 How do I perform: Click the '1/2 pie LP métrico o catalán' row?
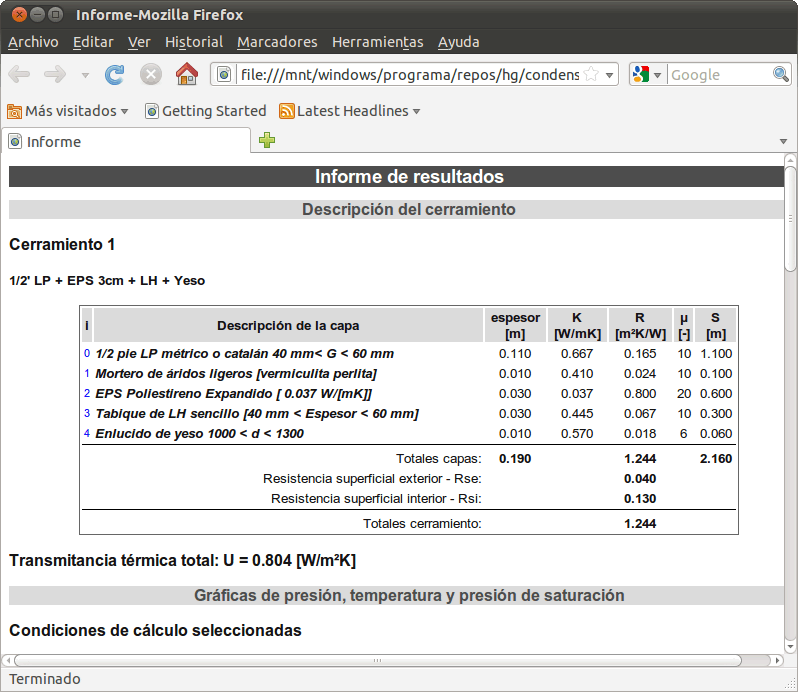coord(409,354)
